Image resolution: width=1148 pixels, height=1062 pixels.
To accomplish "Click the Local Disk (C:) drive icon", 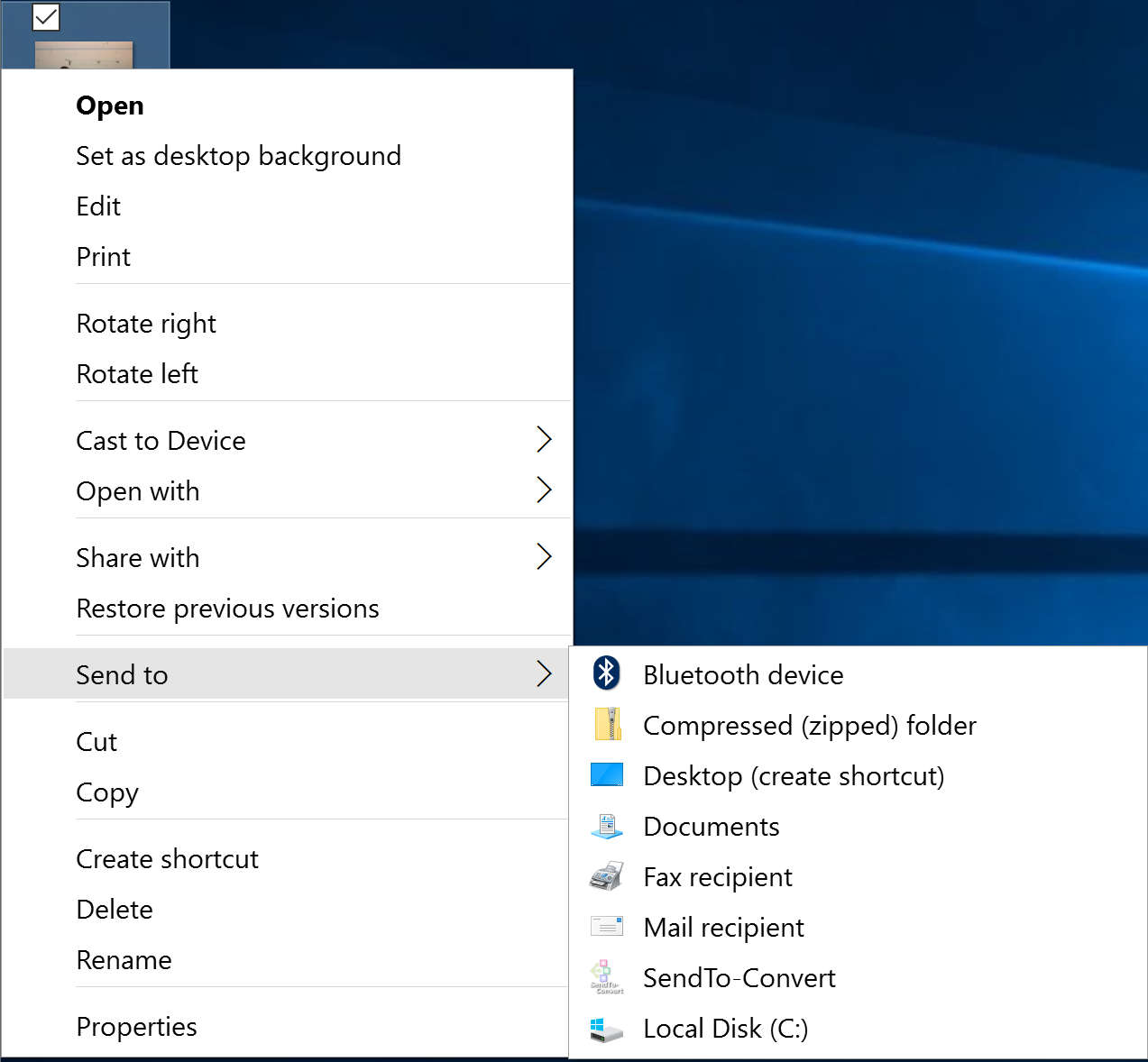I will (x=607, y=1029).
